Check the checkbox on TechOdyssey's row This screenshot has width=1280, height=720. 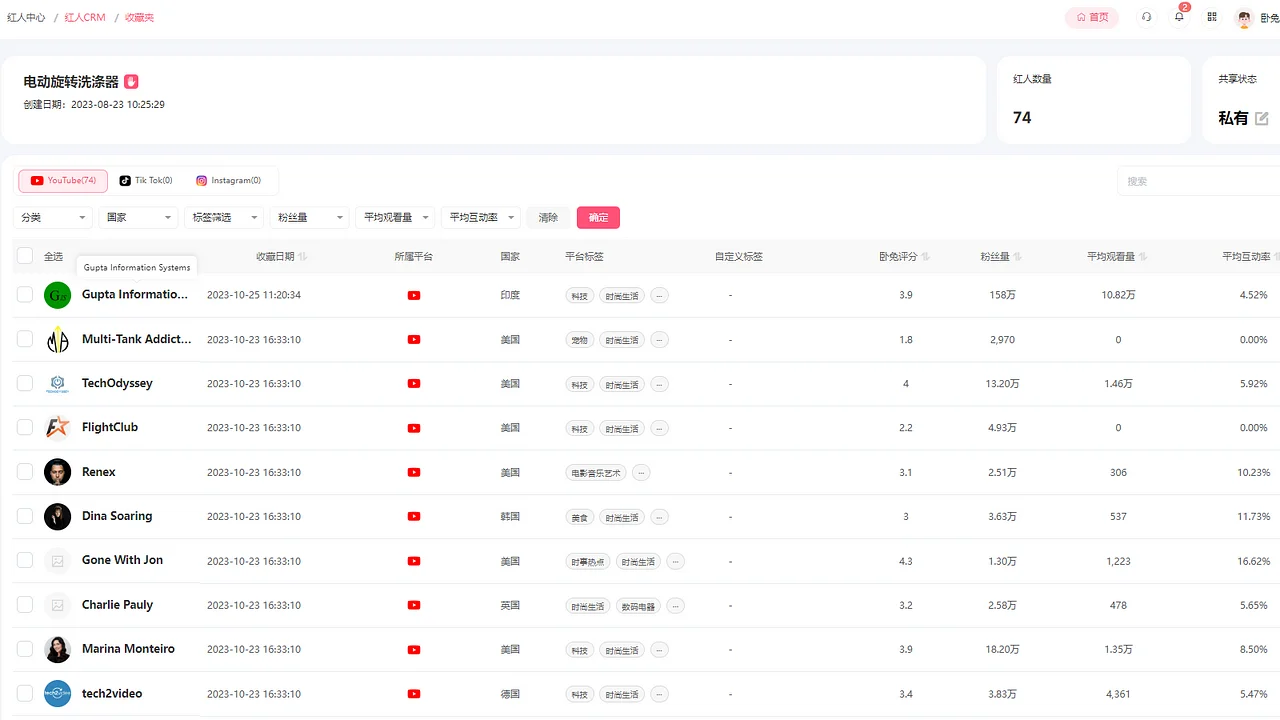pos(25,383)
